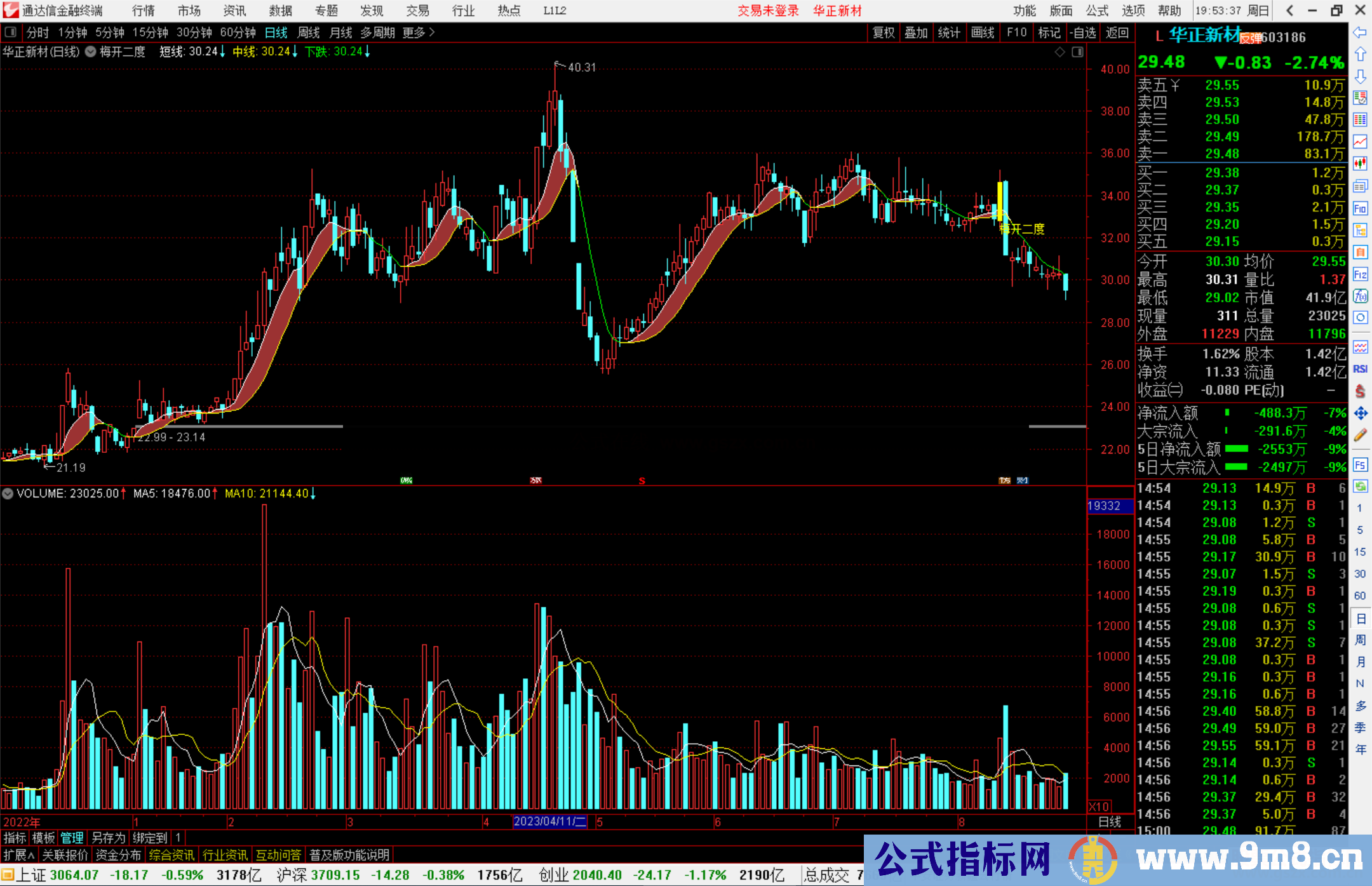Toggle the diamond marker at chart corner
The height and width of the screenshot is (886, 1372).
coord(1059,52)
